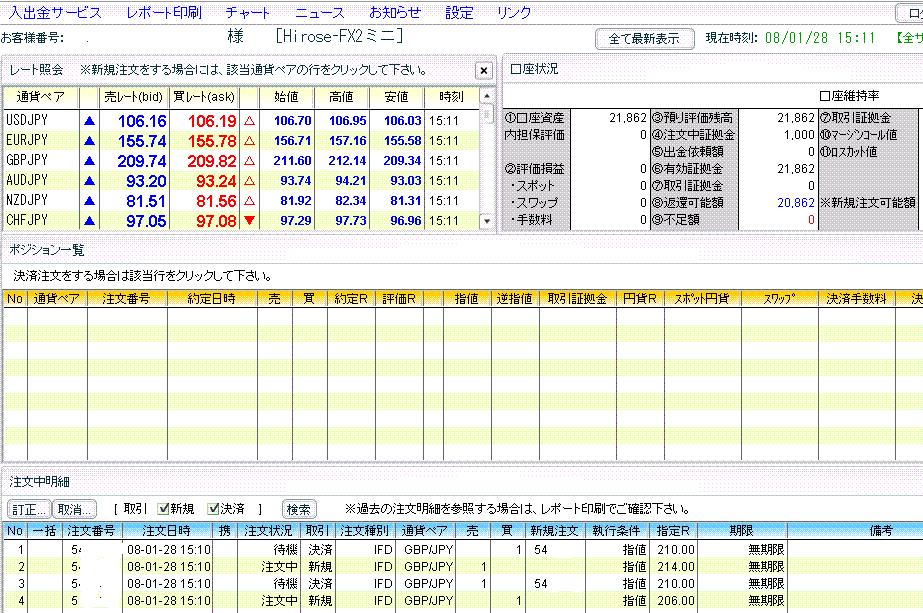Click the blue up arrow for AUDJPY

pos(89,181)
